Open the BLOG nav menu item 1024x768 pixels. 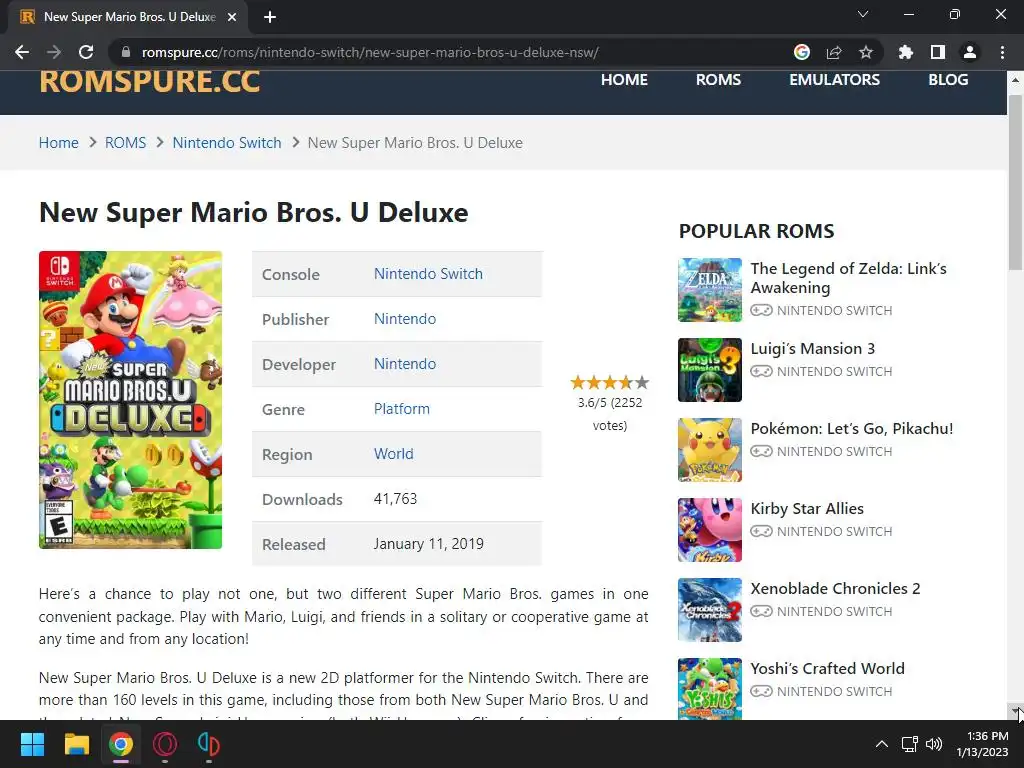(948, 80)
